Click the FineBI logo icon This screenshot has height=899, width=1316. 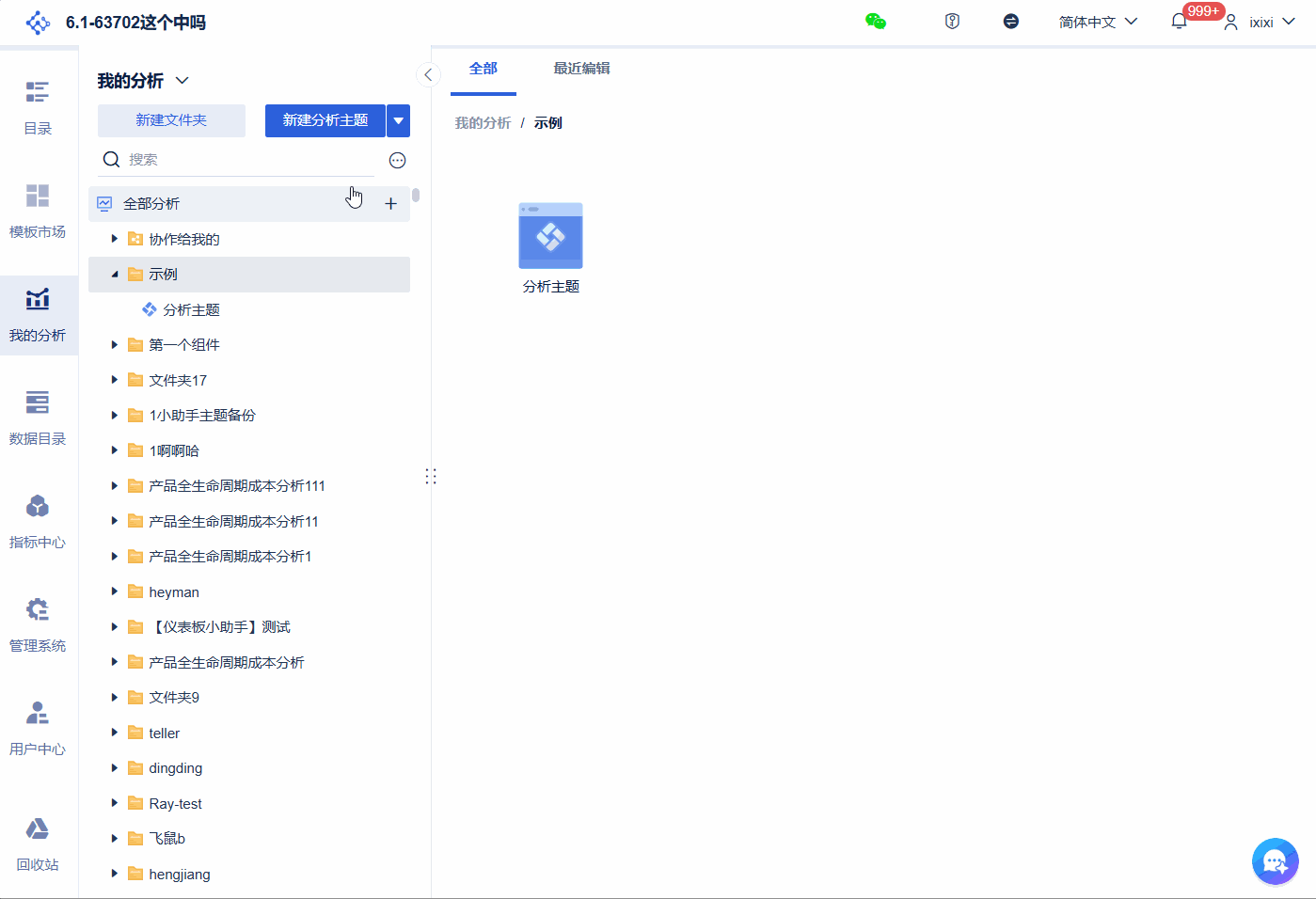coord(38,23)
